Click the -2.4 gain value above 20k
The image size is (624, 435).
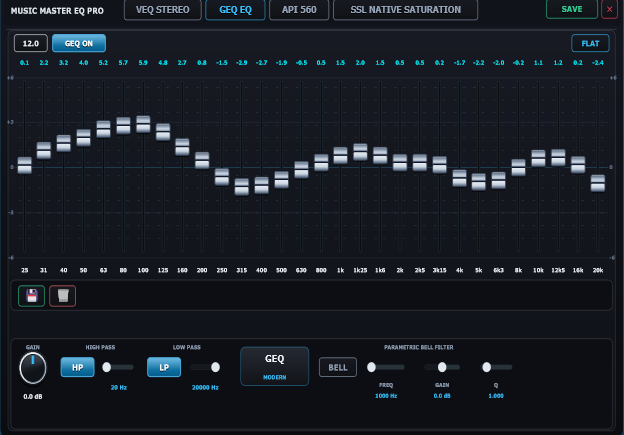tap(597, 63)
